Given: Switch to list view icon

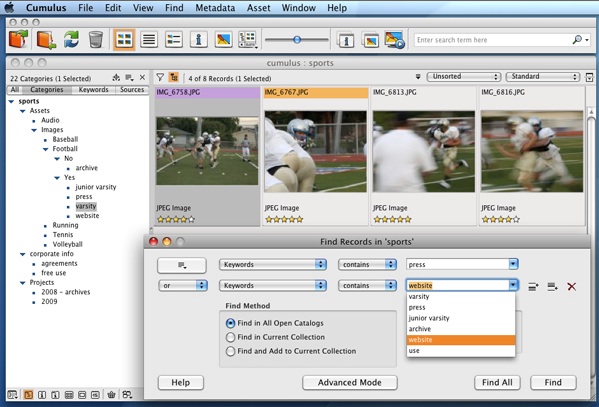Looking at the screenshot, I should (149, 39).
